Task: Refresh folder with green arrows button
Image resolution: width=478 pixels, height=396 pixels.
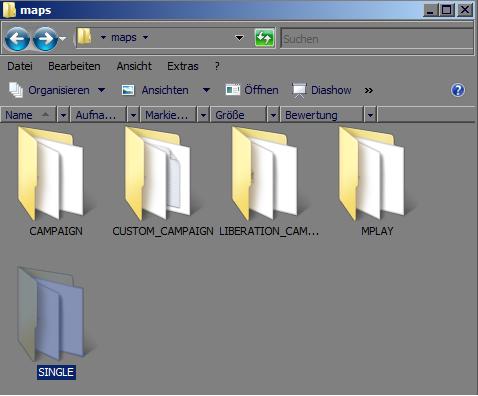Action: click(264, 38)
